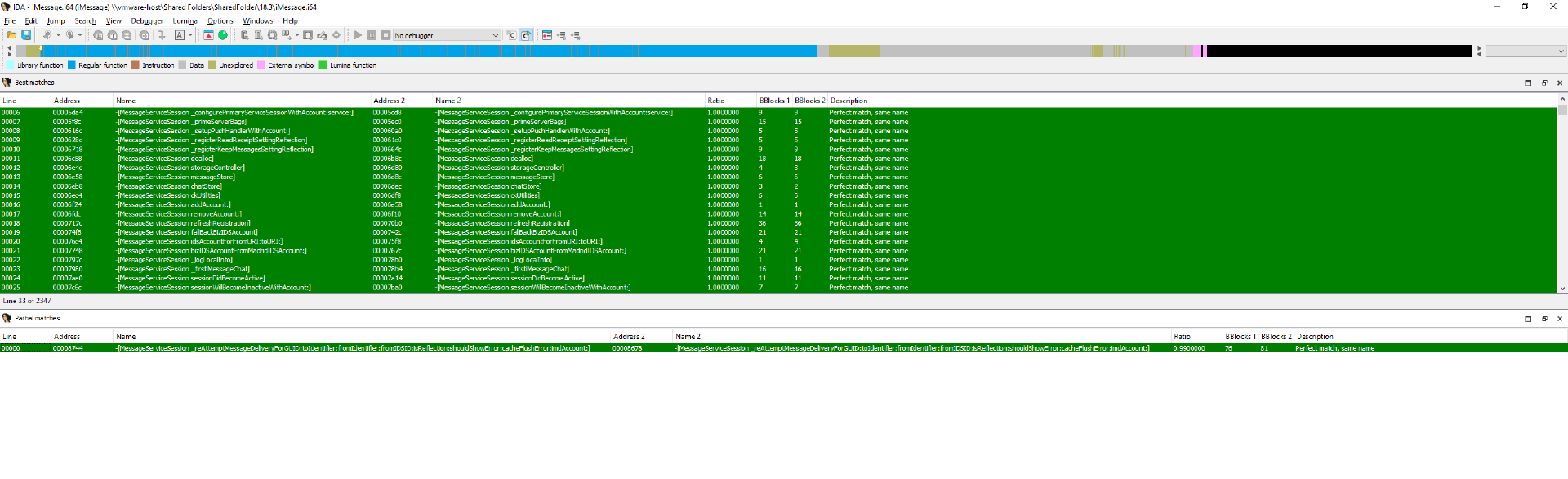Sort by the Ratio column header
This screenshot has height=479, width=1568.
pyautogui.click(x=716, y=101)
